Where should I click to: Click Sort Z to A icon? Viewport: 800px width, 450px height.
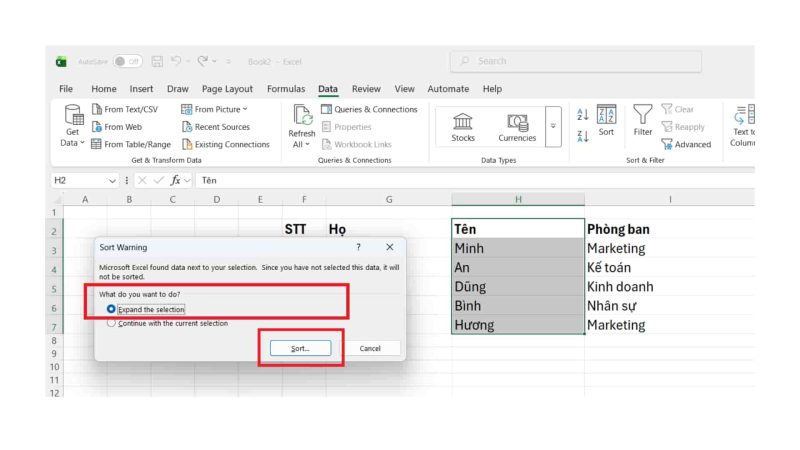point(583,136)
